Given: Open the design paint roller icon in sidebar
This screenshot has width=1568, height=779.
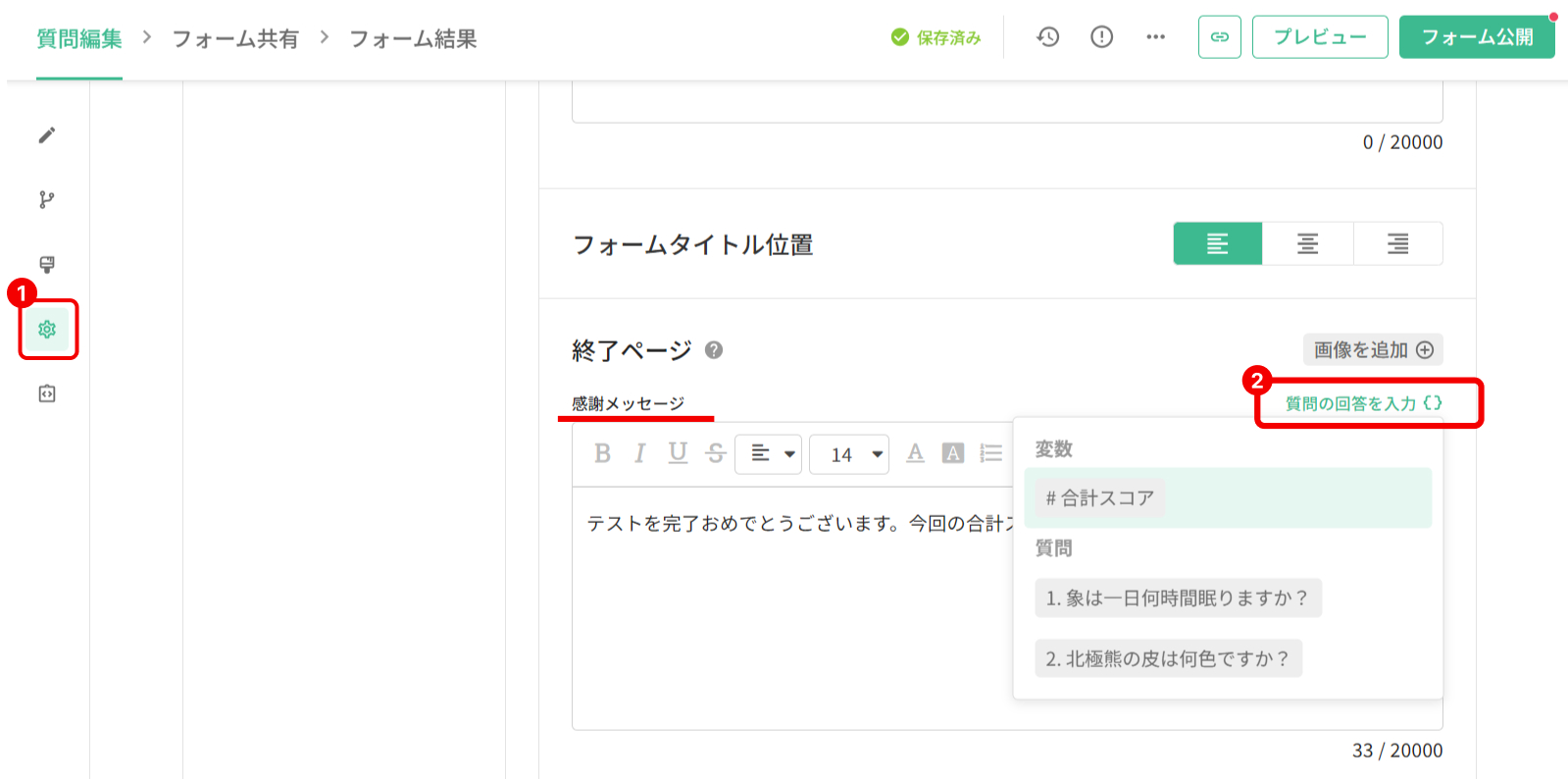Looking at the screenshot, I should (47, 265).
